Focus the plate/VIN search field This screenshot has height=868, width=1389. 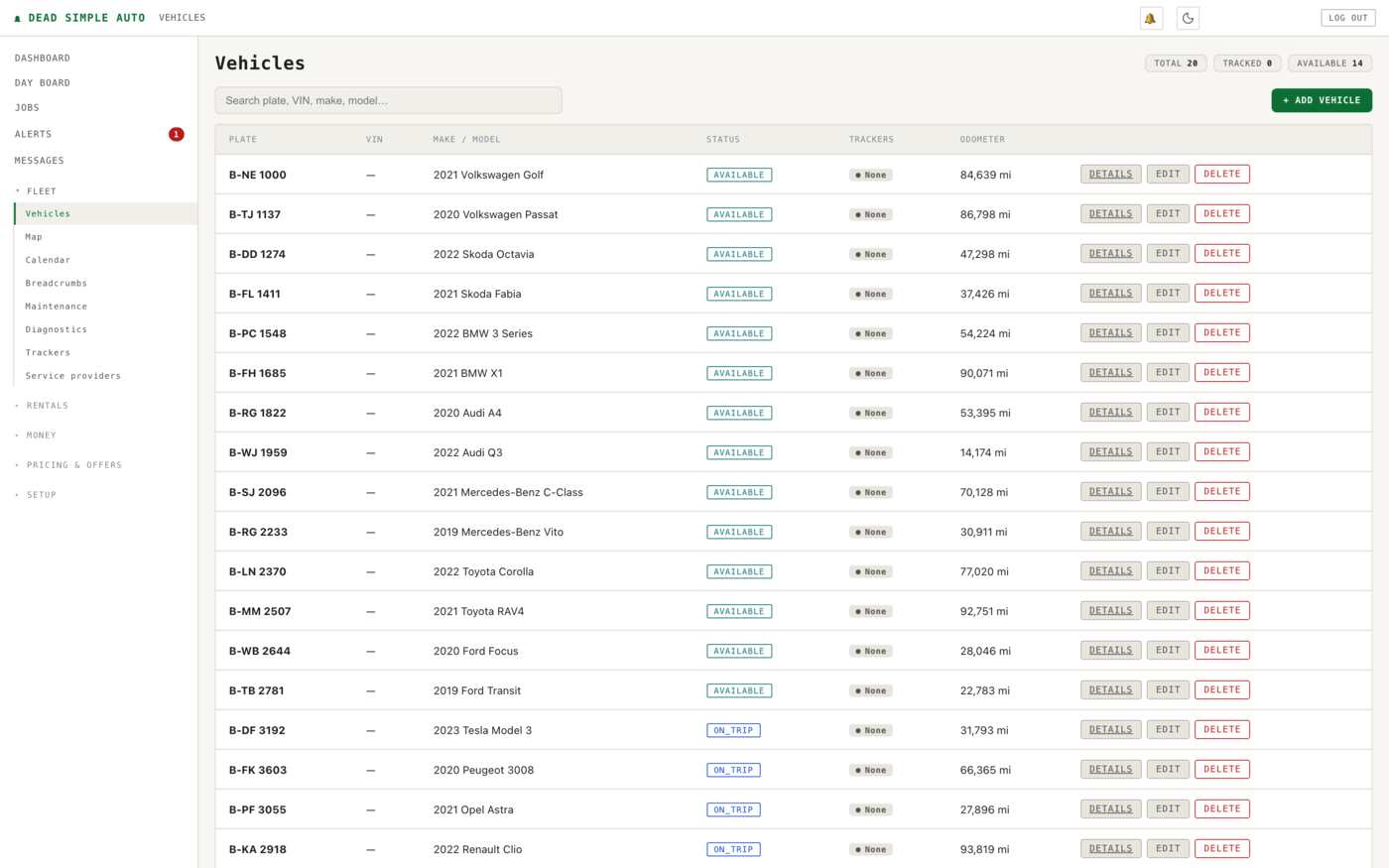pos(388,100)
